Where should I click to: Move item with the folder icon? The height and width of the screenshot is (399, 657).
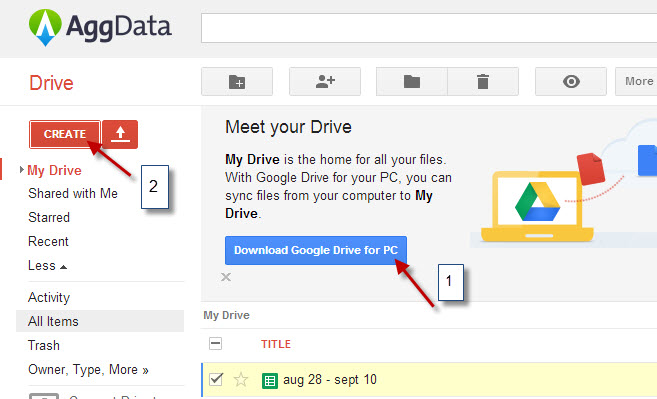coord(412,81)
